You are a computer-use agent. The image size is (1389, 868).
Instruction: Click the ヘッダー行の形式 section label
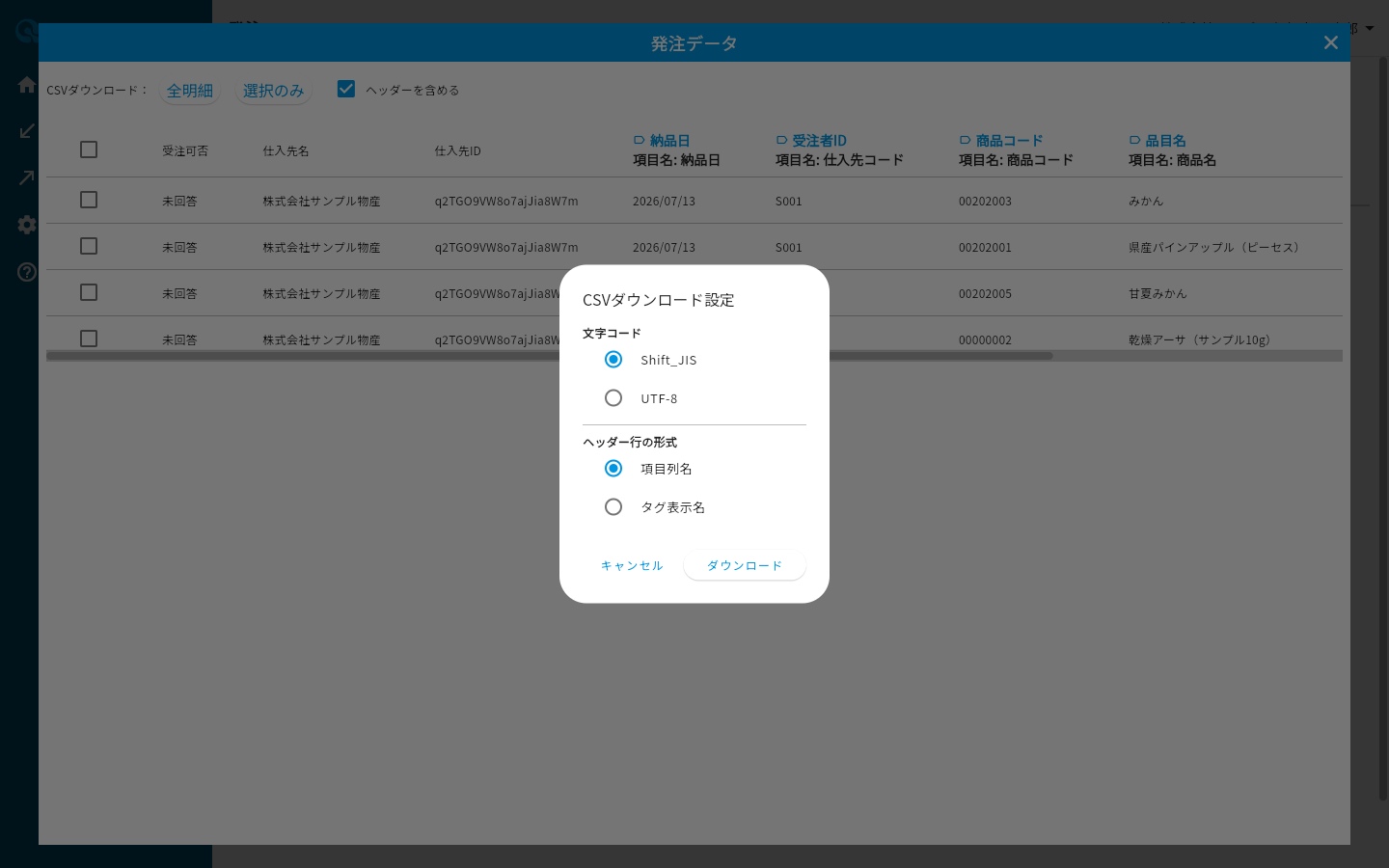(630, 443)
